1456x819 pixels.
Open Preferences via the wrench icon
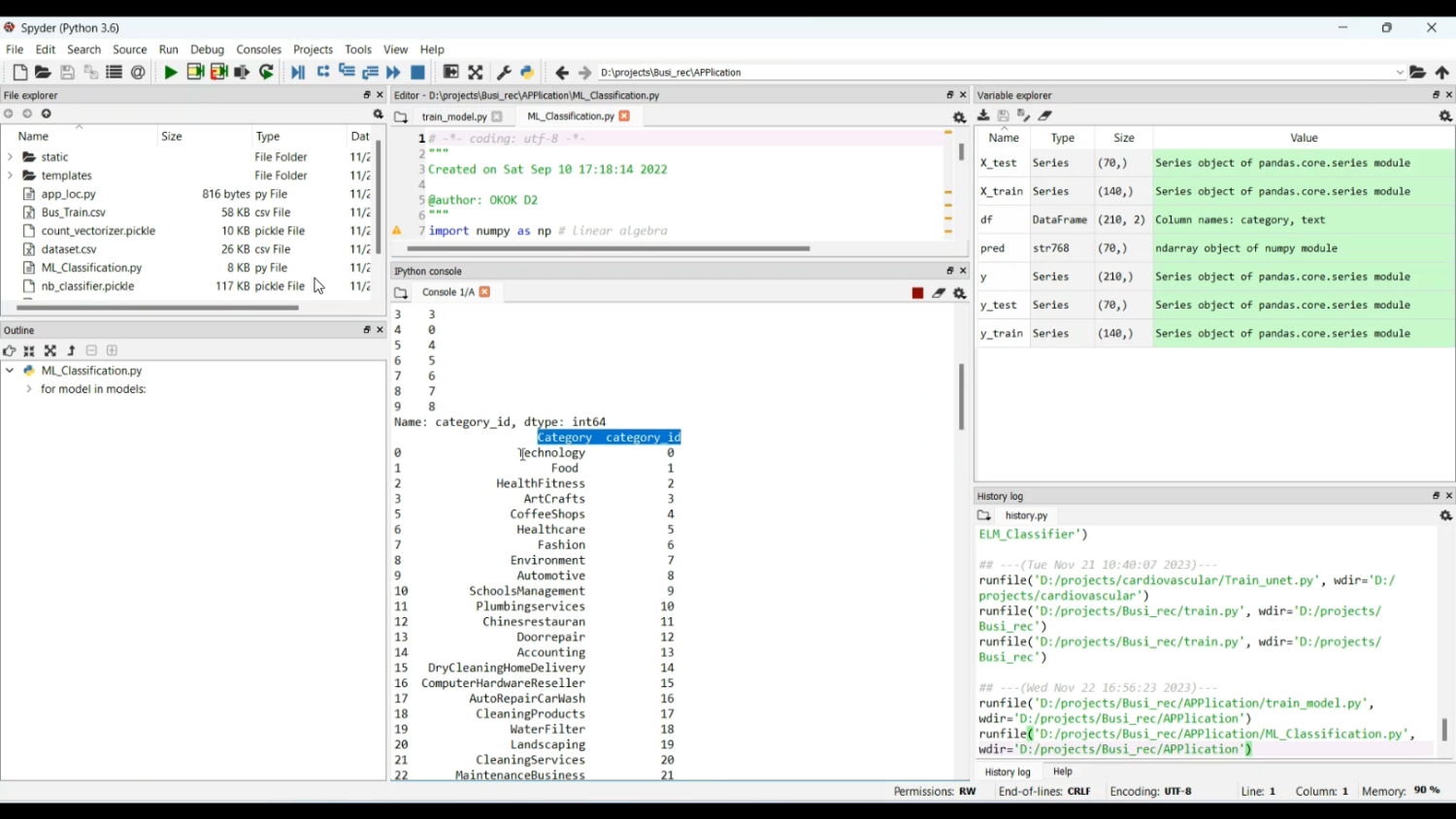[x=504, y=73]
